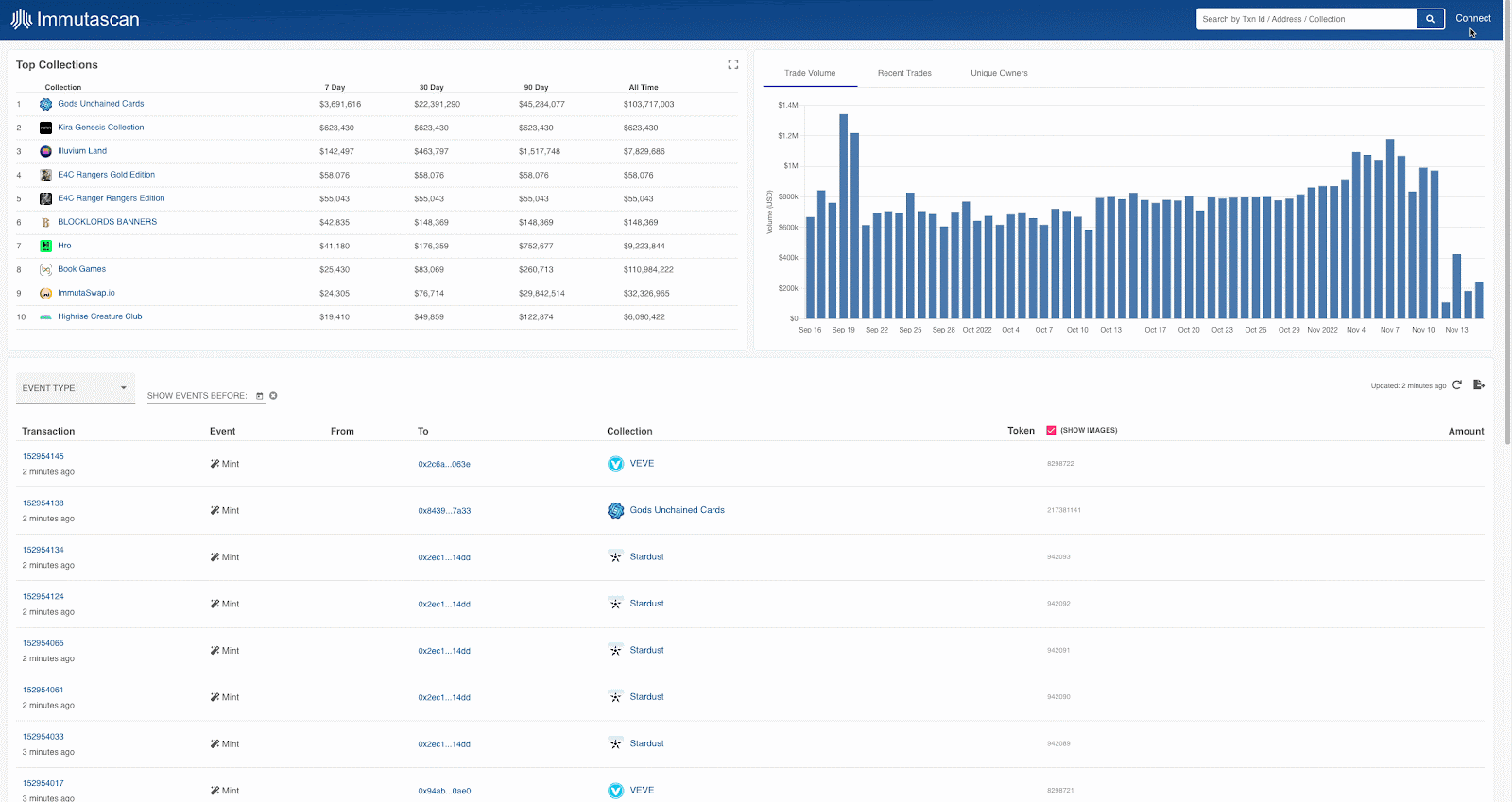Image resolution: width=1512 pixels, height=802 pixels.
Task: Click Mint hammer icon for transaction 152954145
Action: coord(215,464)
